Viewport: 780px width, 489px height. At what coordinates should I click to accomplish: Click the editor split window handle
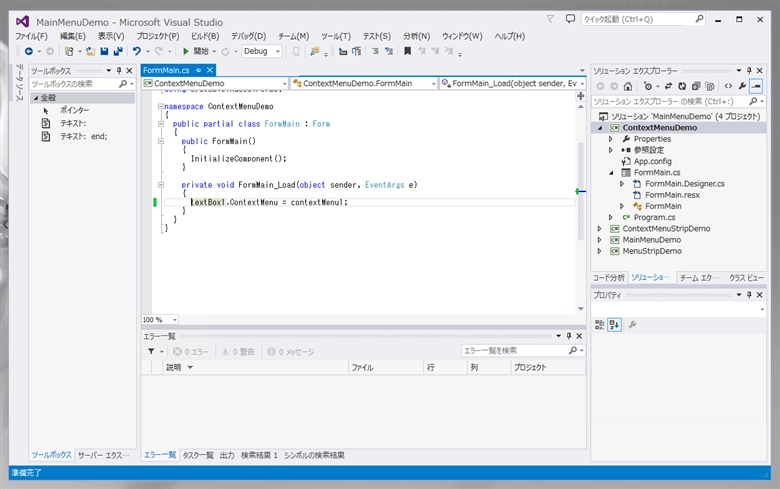(x=581, y=96)
